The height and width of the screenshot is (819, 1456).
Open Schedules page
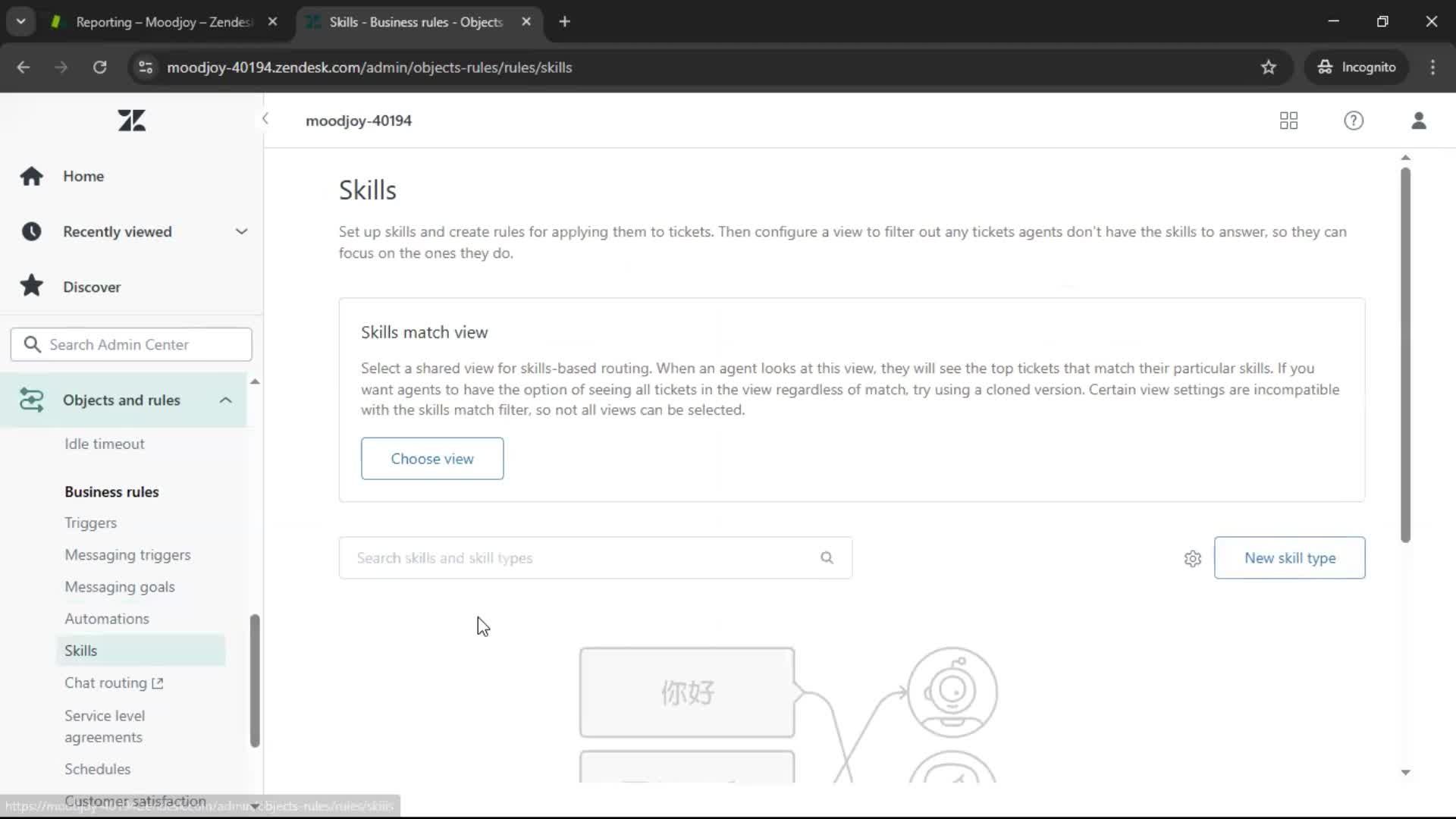coord(97,769)
